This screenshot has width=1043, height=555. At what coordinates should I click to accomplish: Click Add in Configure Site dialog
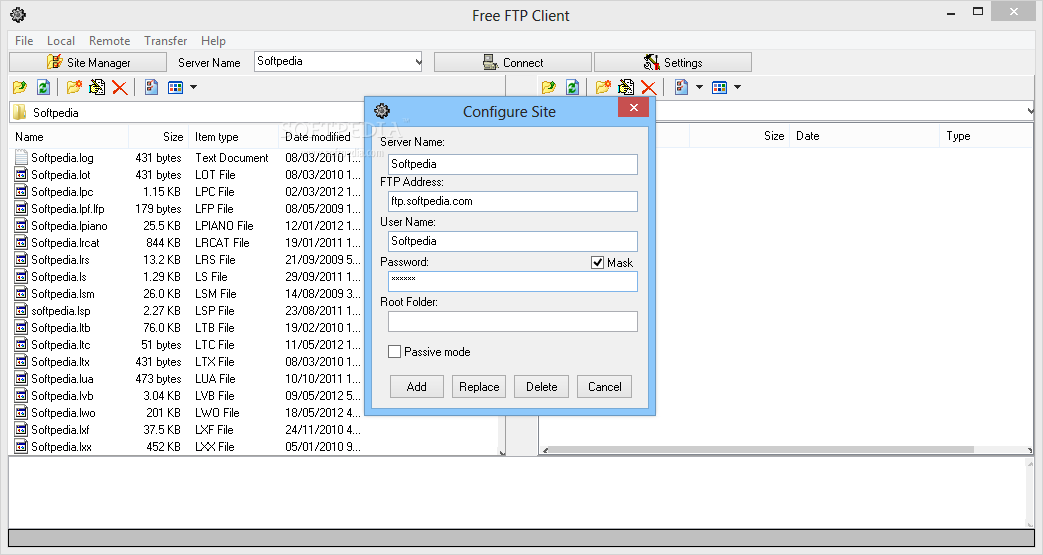point(416,387)
